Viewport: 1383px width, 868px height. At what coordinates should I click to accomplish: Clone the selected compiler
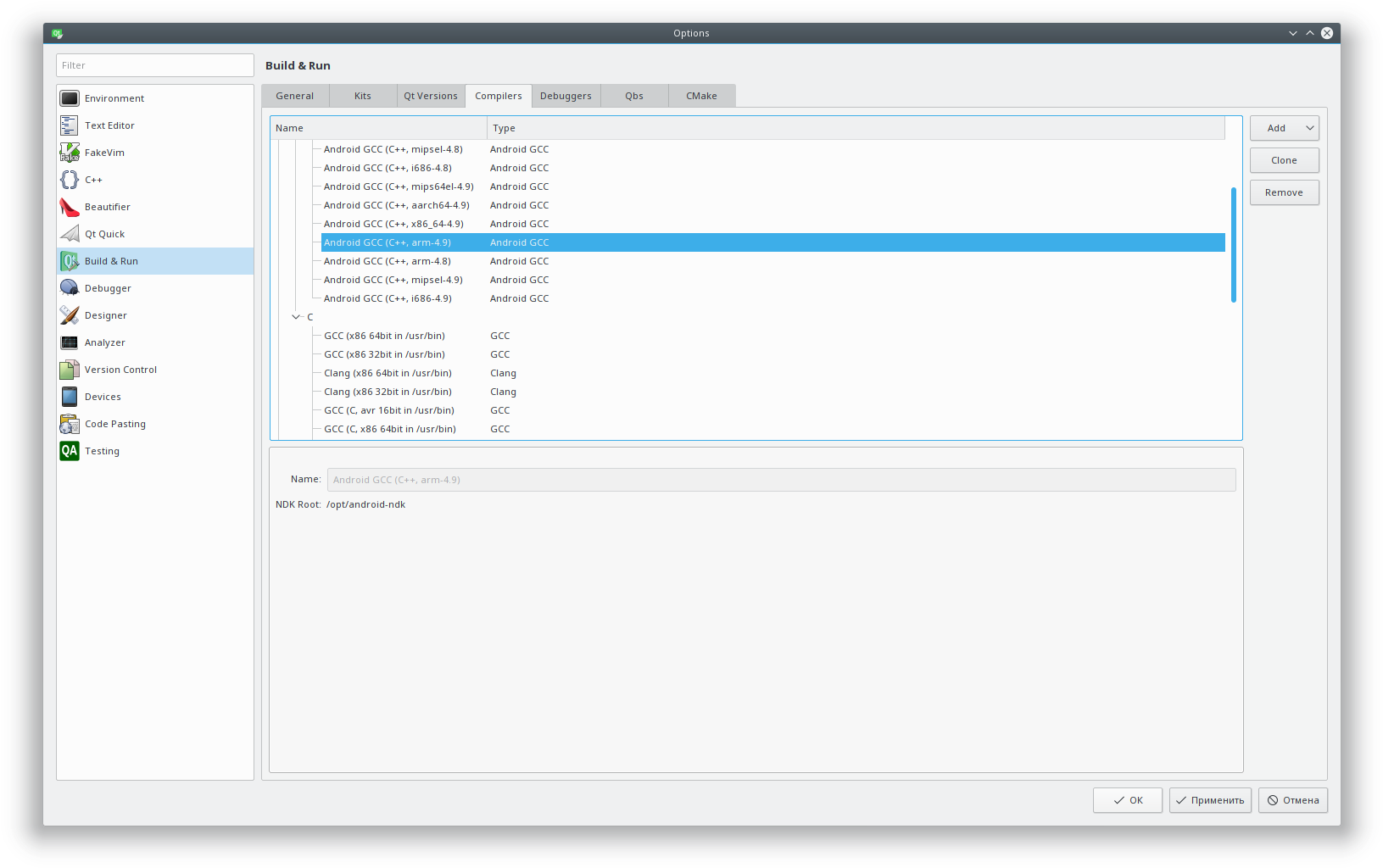pos(1284,159)
